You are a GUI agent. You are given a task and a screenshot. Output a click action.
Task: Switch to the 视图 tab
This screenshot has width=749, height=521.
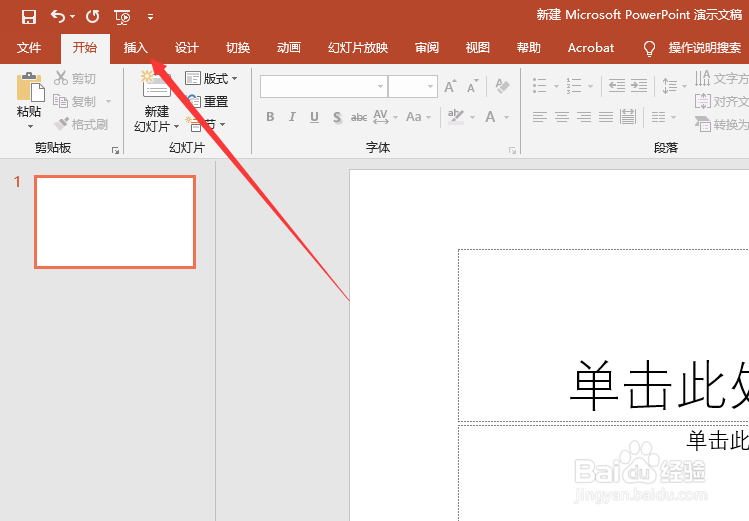pos(478,48)
